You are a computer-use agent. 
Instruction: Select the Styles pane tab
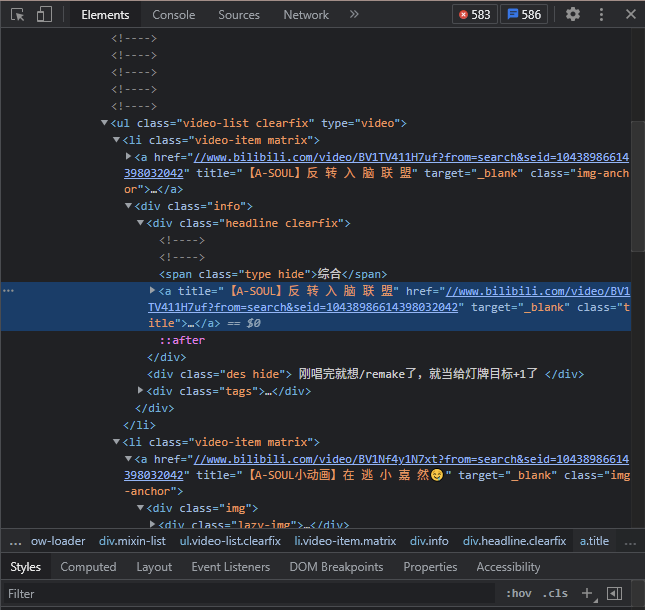coord(26,566)
